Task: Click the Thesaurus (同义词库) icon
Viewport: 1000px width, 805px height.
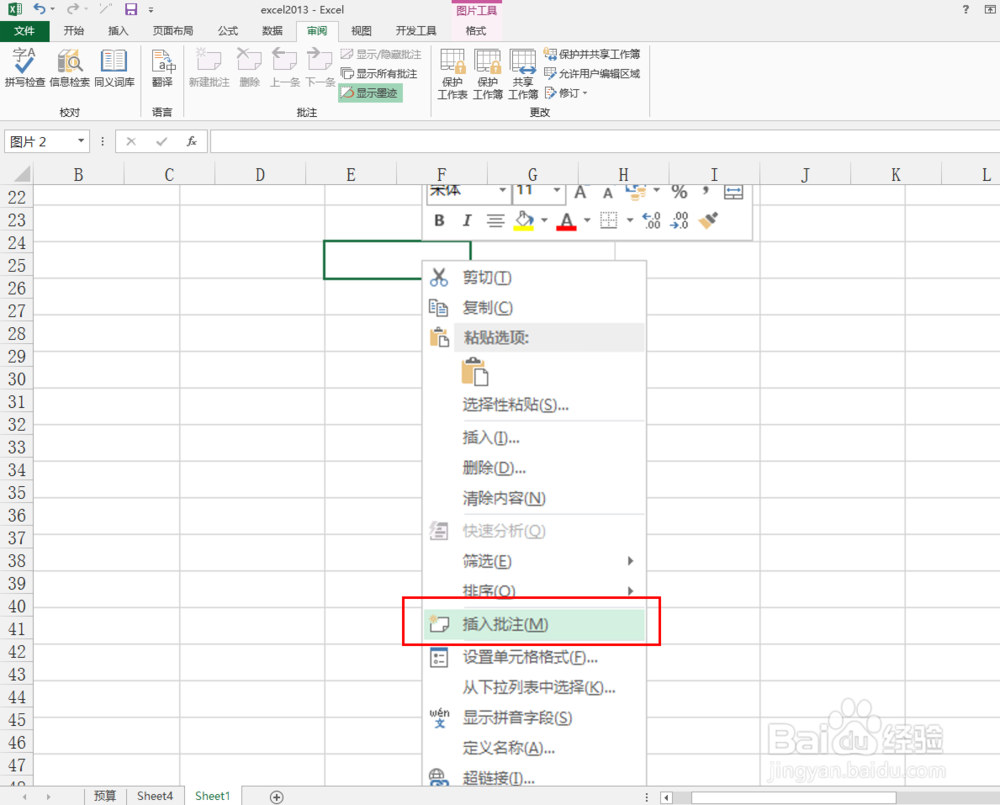Action: coord(113,70)
